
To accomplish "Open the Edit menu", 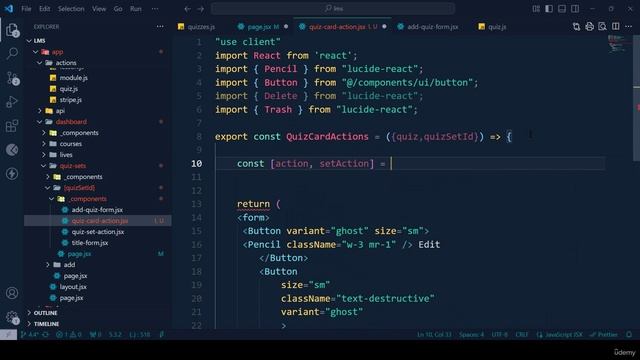I will 44,9.
